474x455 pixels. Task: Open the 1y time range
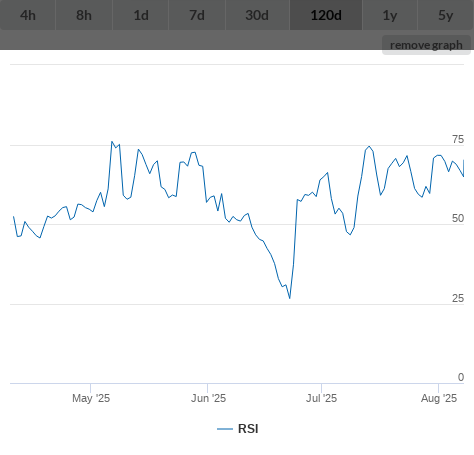click(390, 15)
